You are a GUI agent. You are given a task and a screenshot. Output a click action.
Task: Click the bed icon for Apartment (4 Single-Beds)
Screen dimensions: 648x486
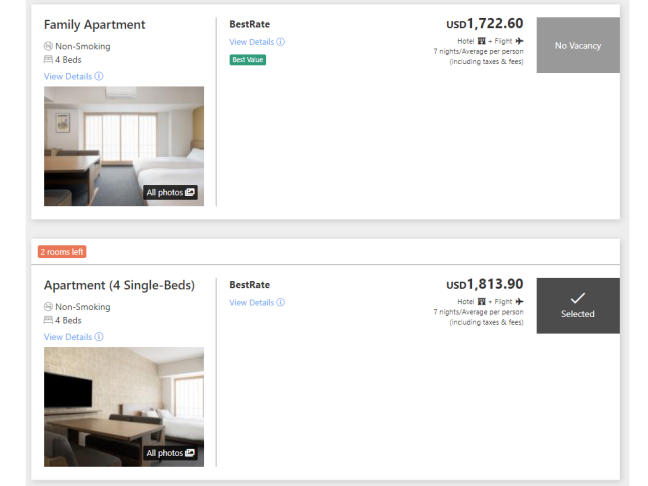pos(48,320)
